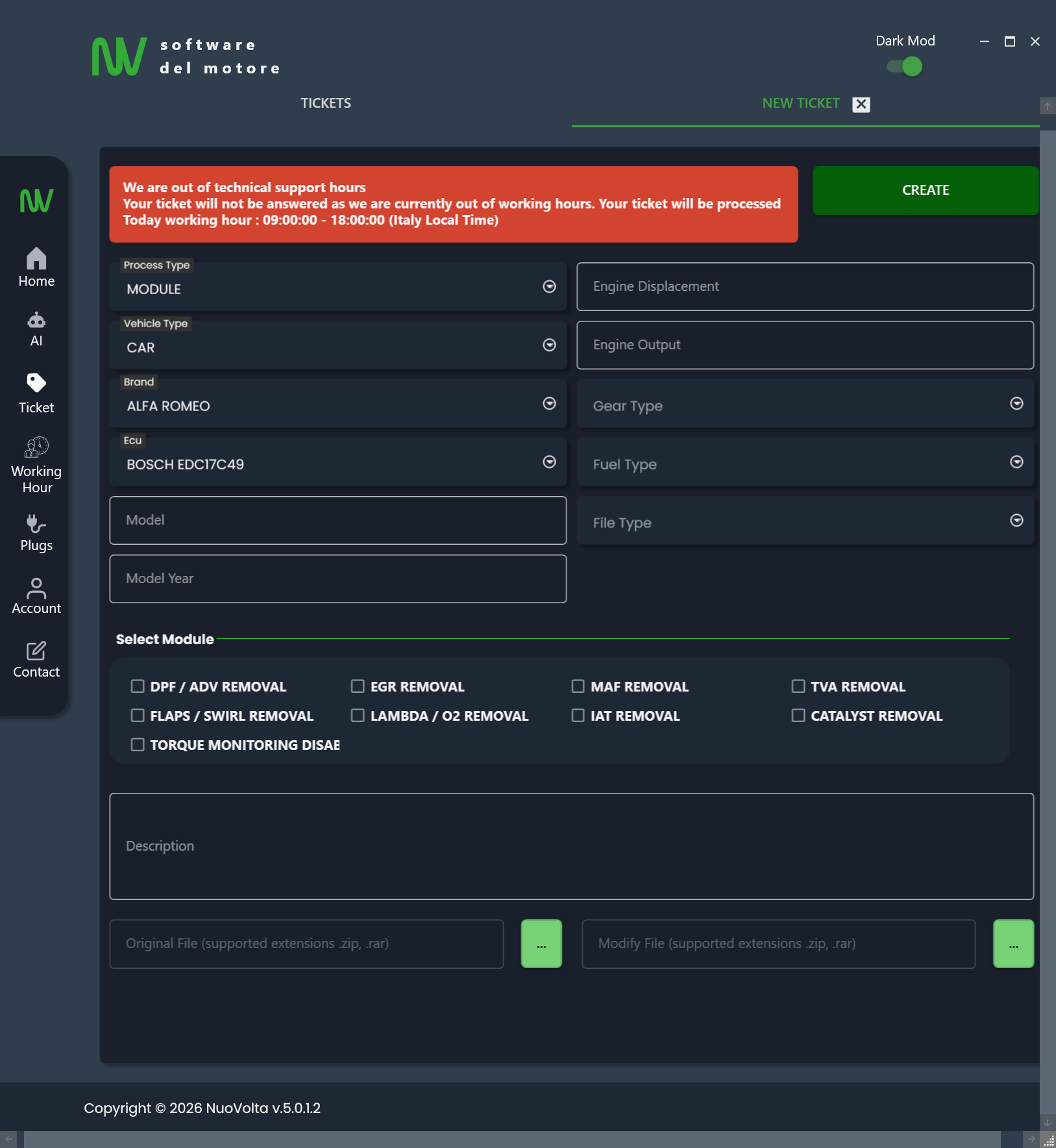The height and width of the screenshot is (1148, 1056).
Task: Open the Contact page from the sidebar
Action: 36,658
